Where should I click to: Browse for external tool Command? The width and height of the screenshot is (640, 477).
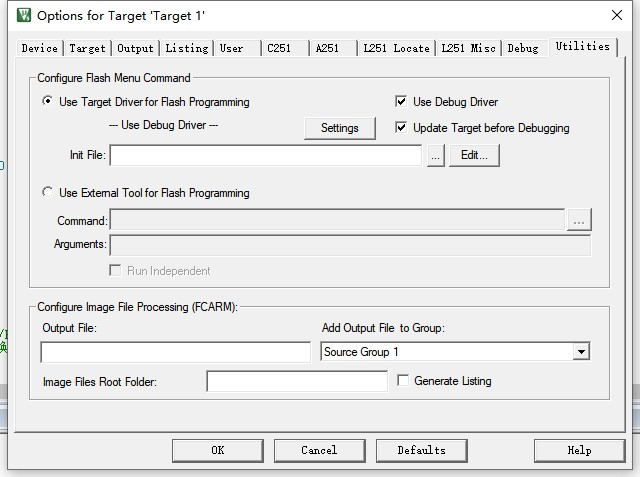pos(579,220)
